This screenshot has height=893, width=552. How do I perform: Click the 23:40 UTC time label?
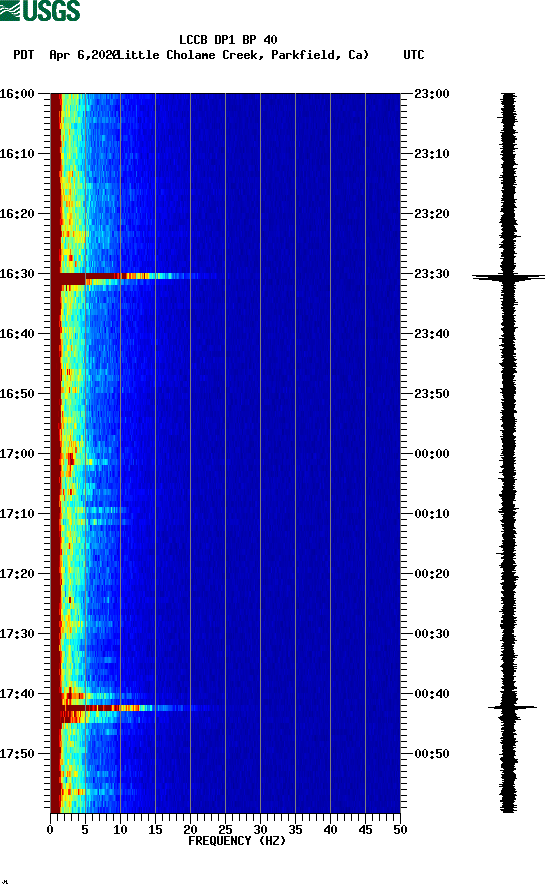432,334
